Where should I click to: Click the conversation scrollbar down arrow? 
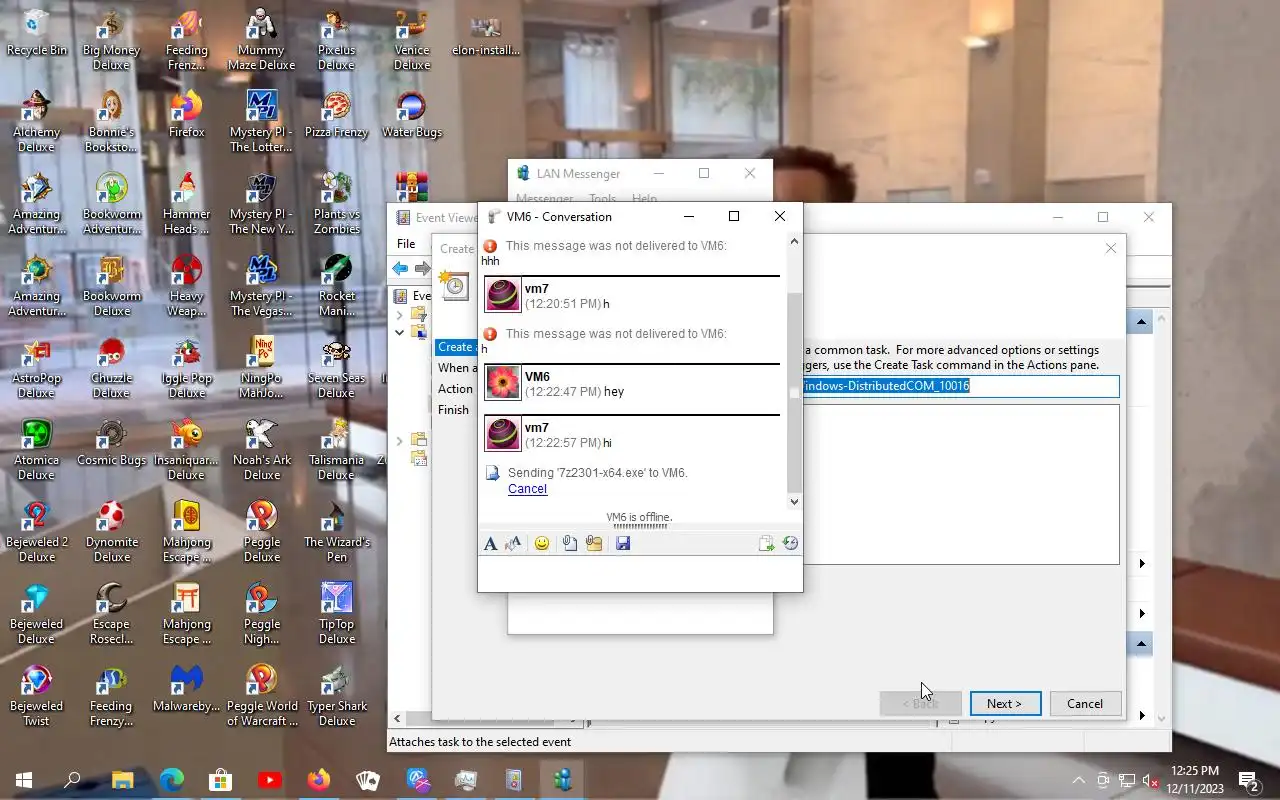[795, 502]
